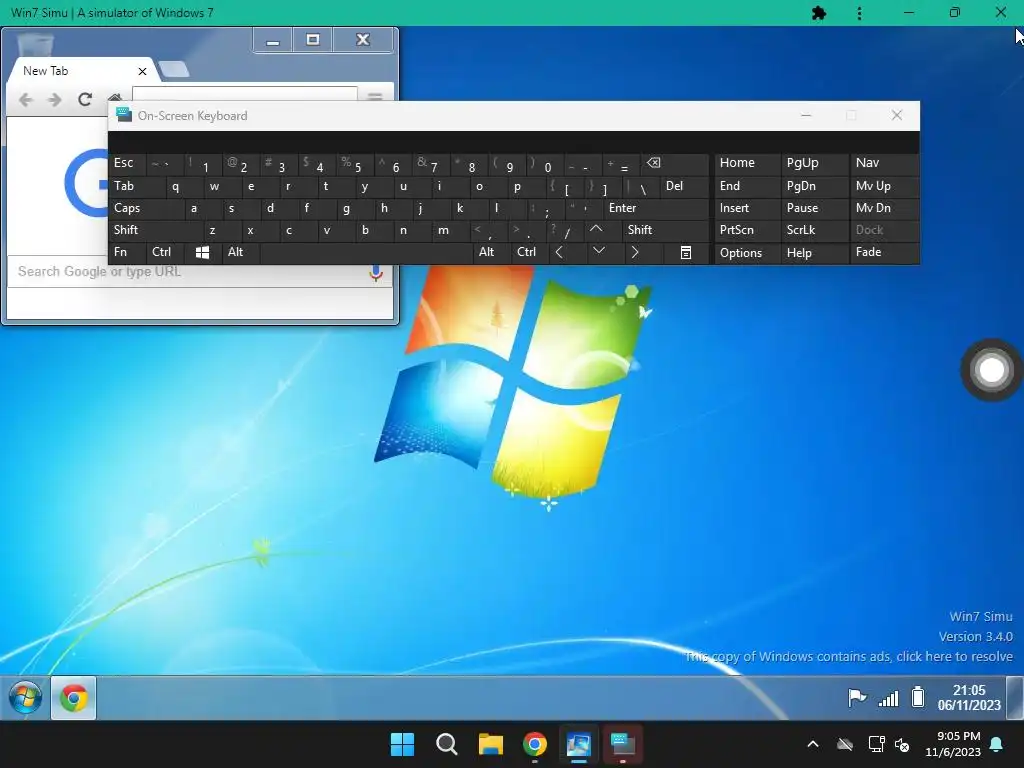Image resolution: width=1024 pixels, height=768 pixels.
Task: Click the Chrome forward arrow
Action: (55, 99)
